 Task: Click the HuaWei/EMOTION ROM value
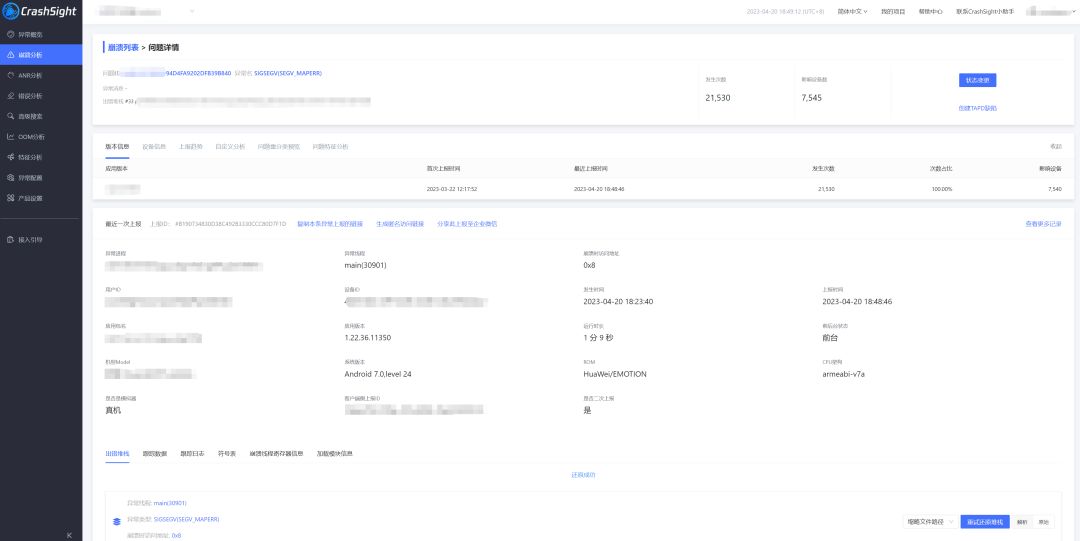click(614, 374)
